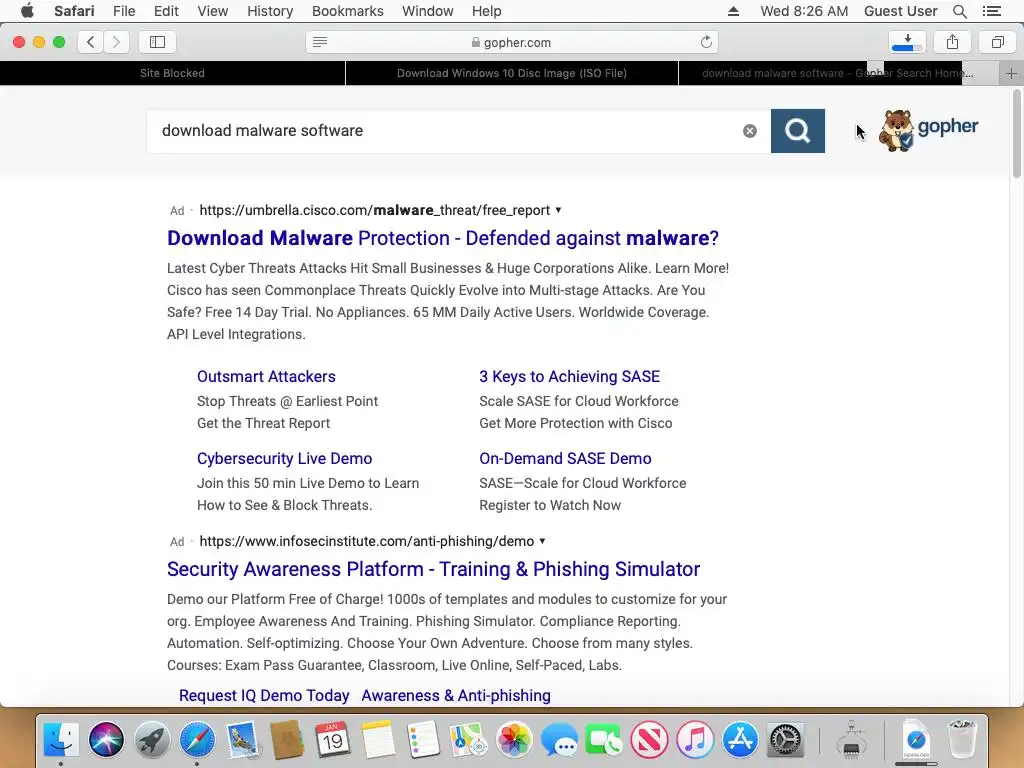Open Security Awareness Platform ad link
Screen dimensions: 1024x768
pyautogui.click(x=434, y=569)
